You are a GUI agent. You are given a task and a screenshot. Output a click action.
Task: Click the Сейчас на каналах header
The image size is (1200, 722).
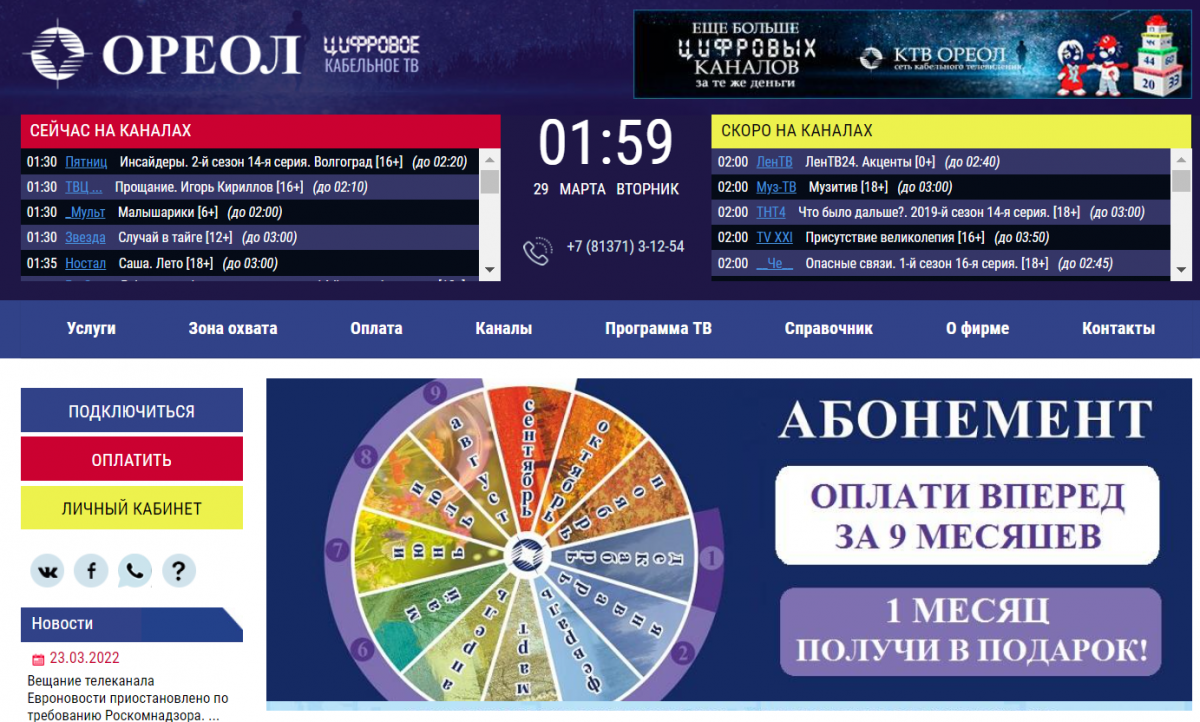point(260,131)
